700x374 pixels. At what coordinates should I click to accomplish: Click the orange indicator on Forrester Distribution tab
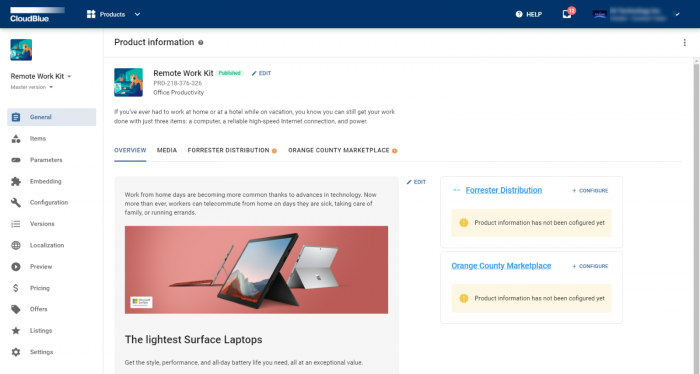275,151
